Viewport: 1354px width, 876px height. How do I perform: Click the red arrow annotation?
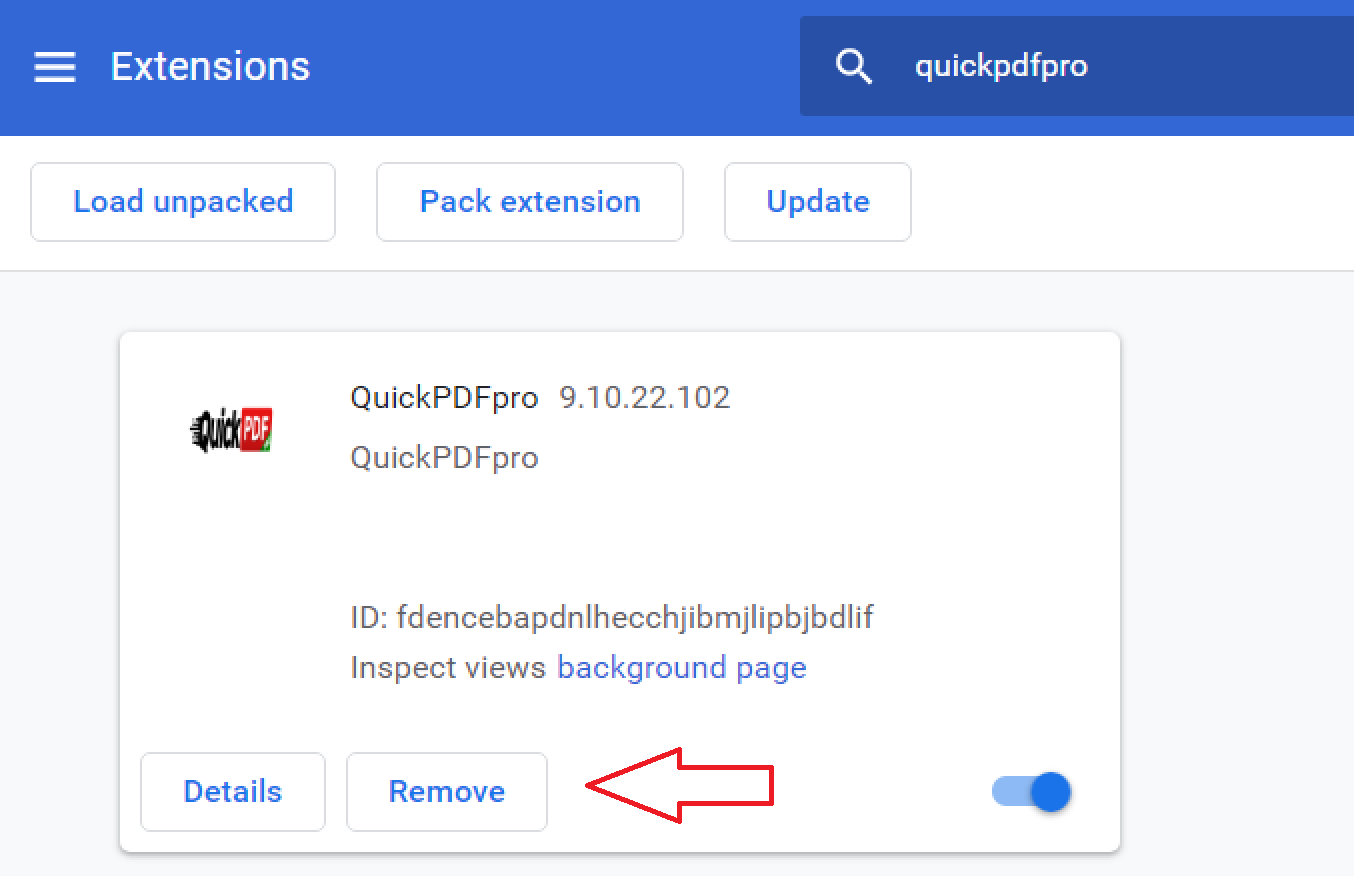pos(680,785)
